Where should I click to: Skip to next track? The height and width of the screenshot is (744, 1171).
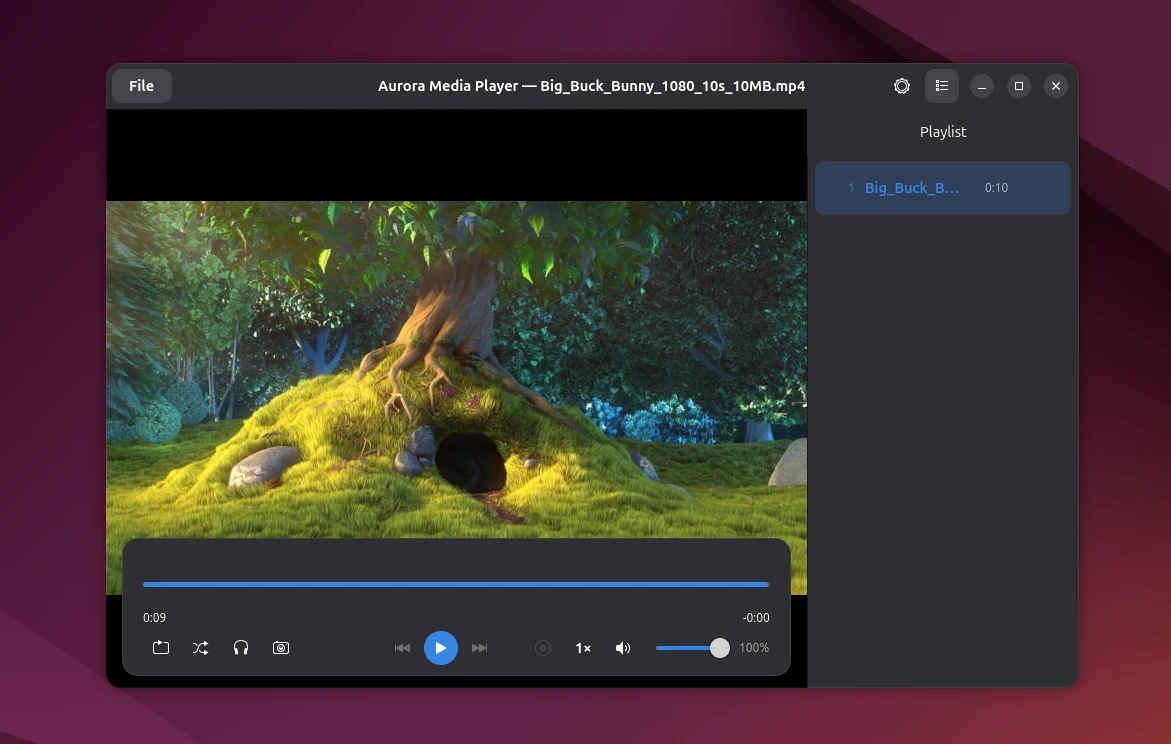[x=480, y=648]
